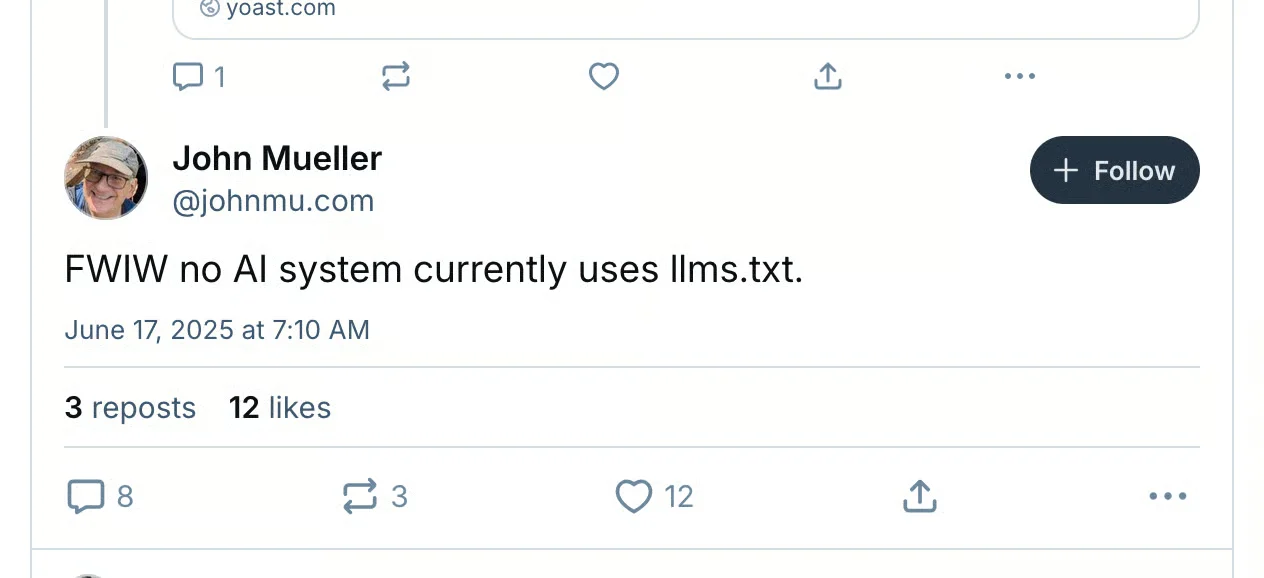Open the post timestamp permalink
This screenshot has width=1264, height=578.
point(217,329)
